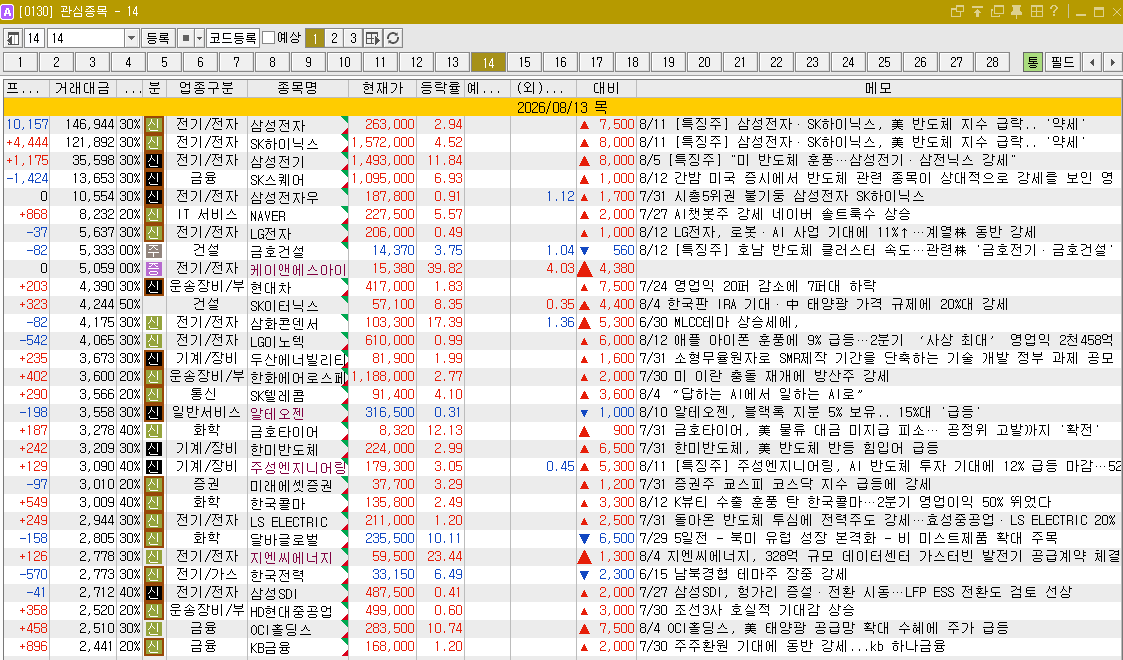
Task: Select view page 3 toggle
Action: pos(353,38)
